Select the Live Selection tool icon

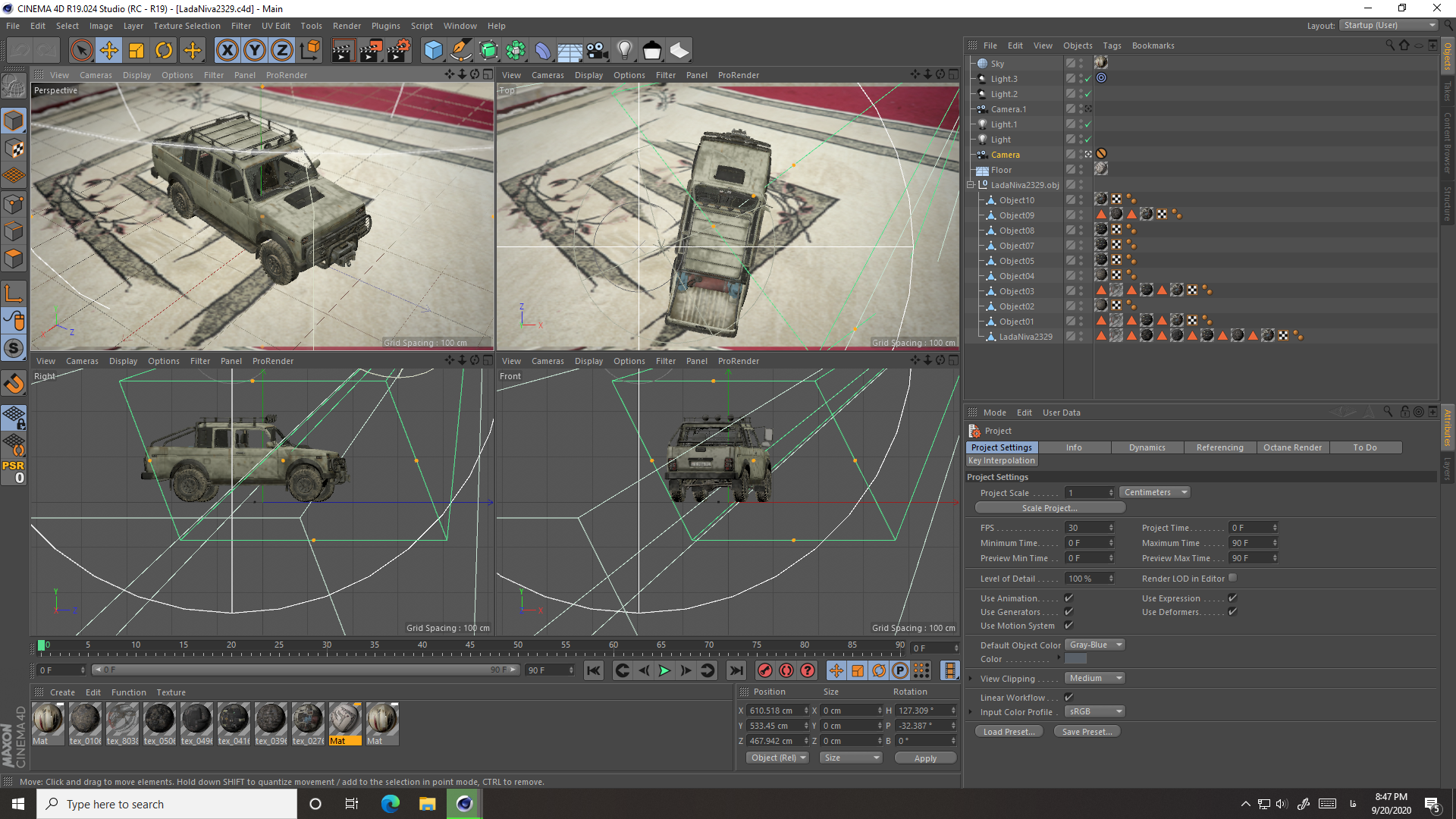(81, 50)
